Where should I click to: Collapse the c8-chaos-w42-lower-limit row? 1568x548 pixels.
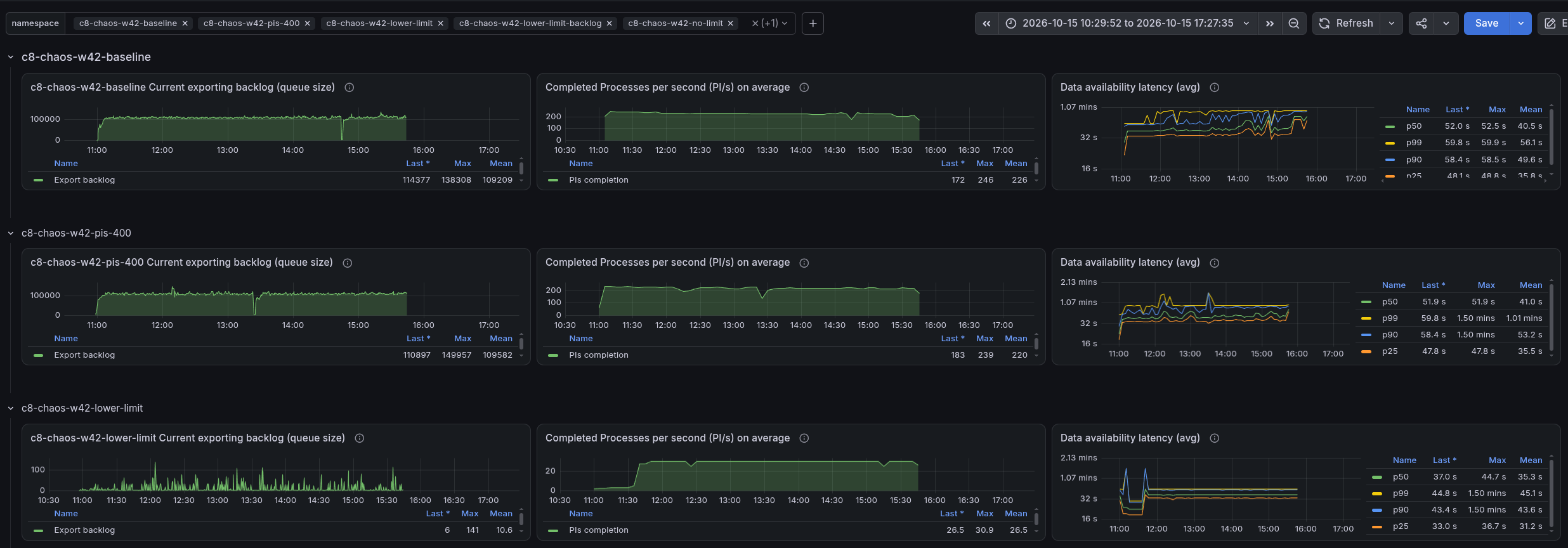point(11,408)
